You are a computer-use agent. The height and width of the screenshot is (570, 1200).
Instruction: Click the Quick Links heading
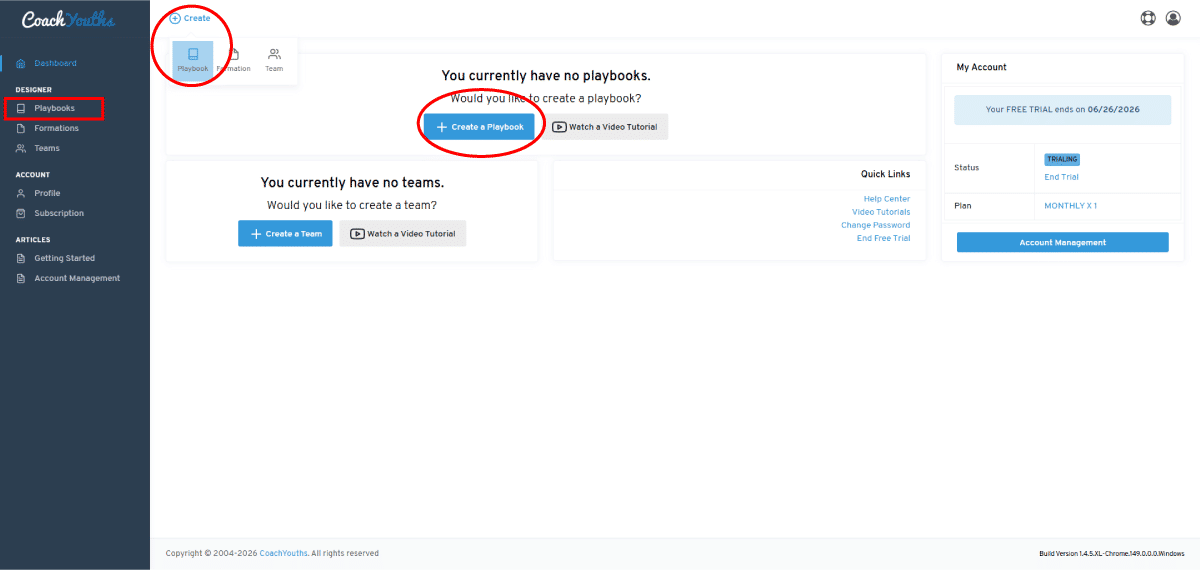coord(886,174)
